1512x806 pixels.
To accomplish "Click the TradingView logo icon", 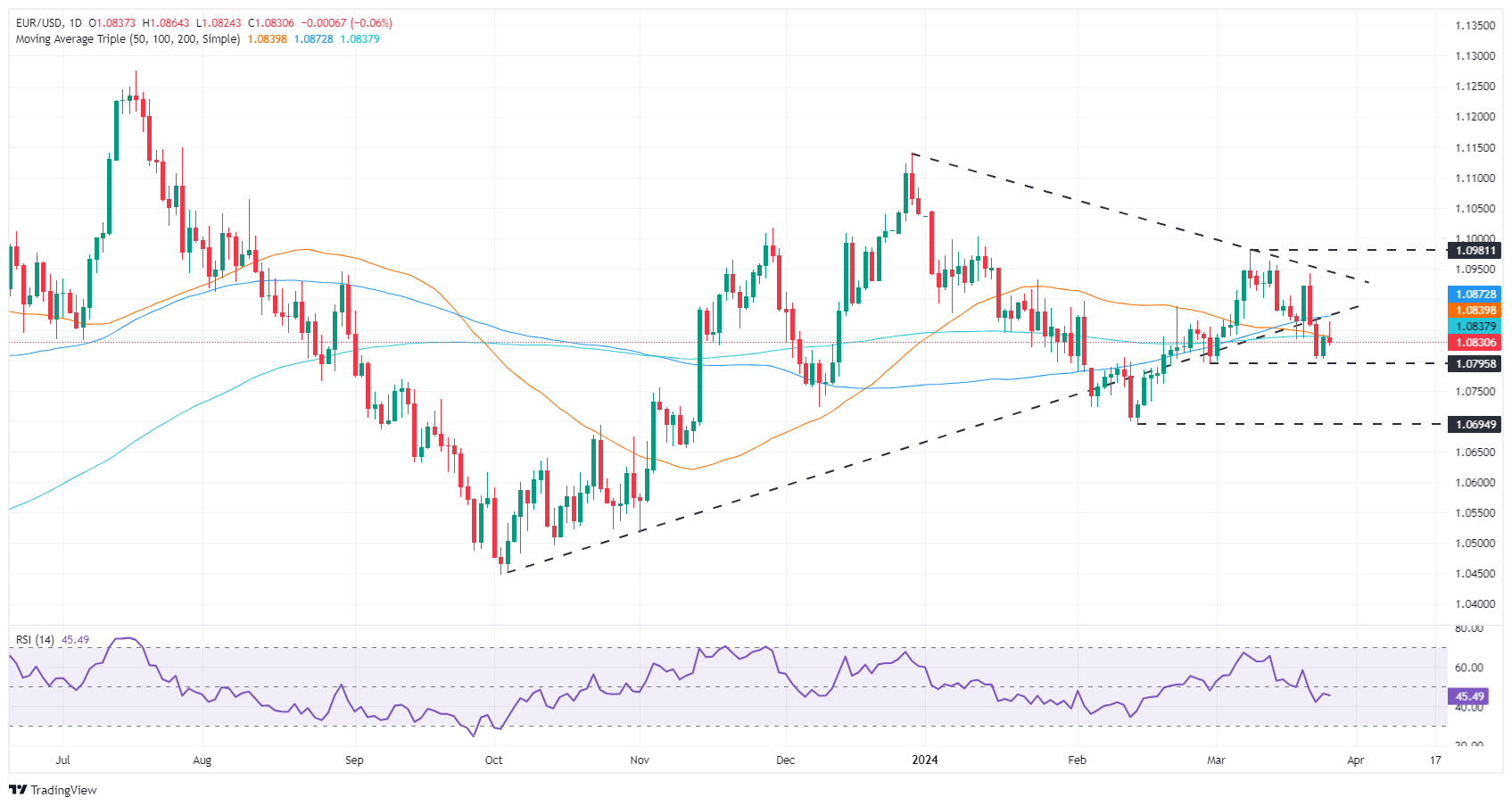I will click(18, 790).
